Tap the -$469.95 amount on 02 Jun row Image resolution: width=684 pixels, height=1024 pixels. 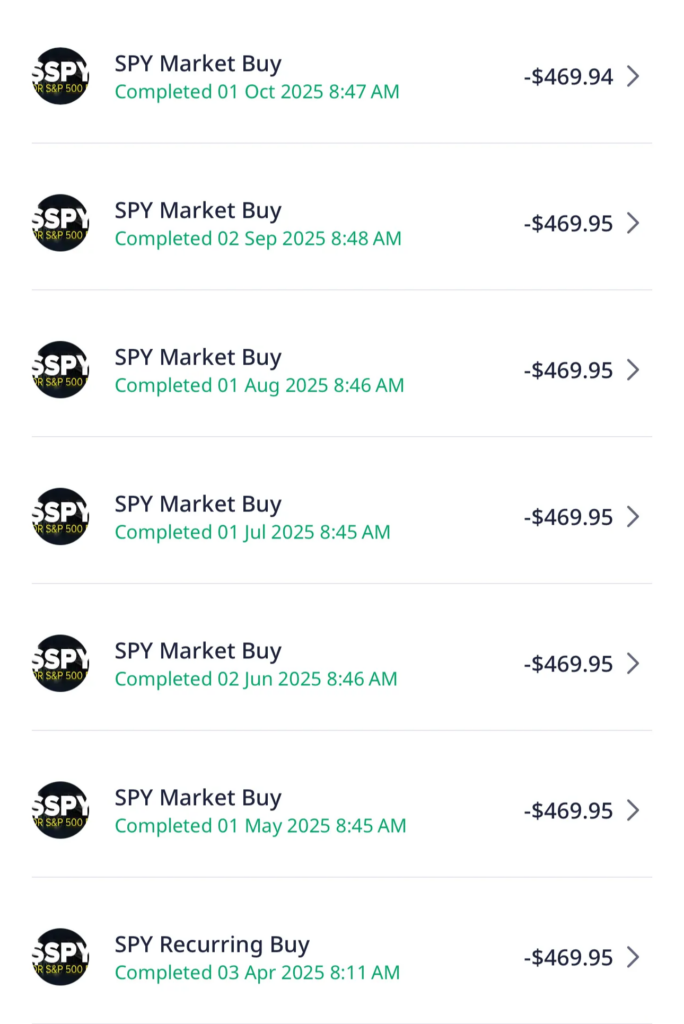[568, 664]
